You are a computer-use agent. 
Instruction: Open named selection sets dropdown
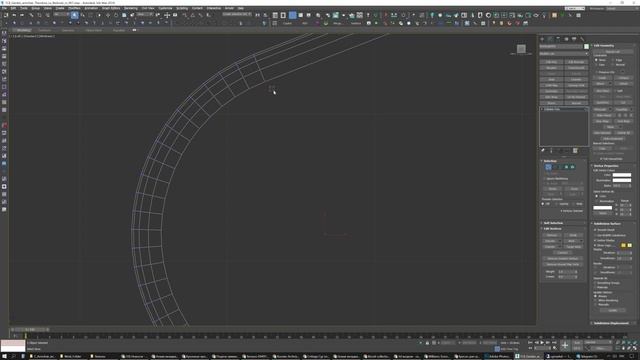[x=237, y=14]
